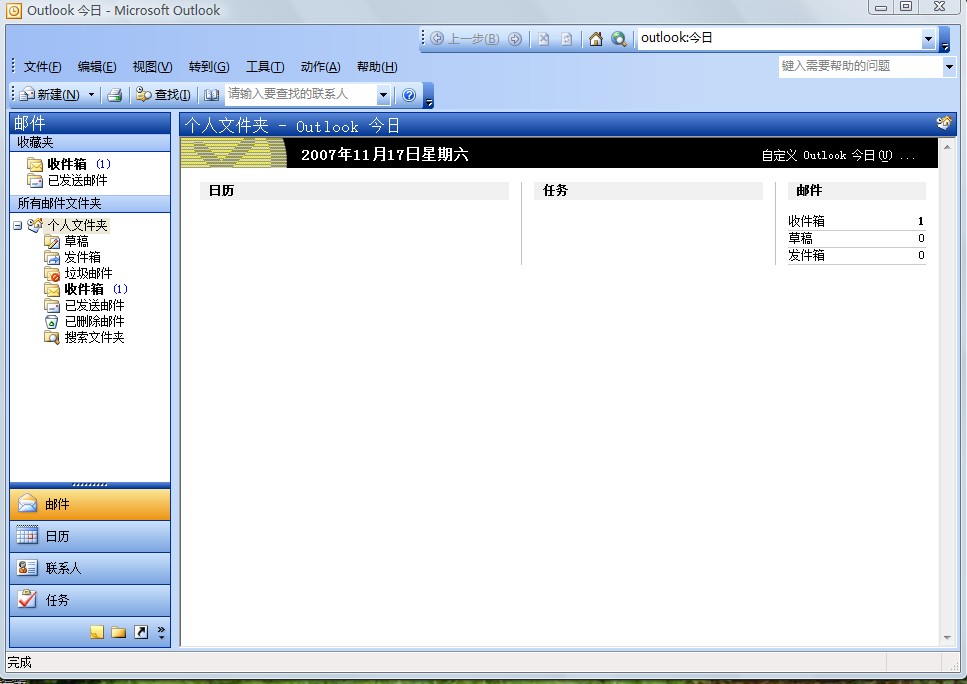Click 发件箱 in mail summary

(806, 255)
